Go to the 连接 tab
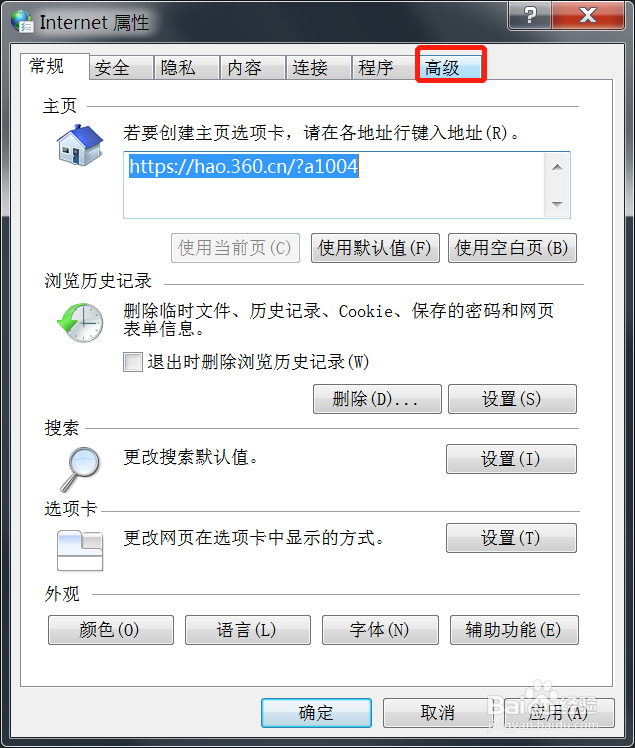This screenshot has height=748, width=635. tap(319, 67)
